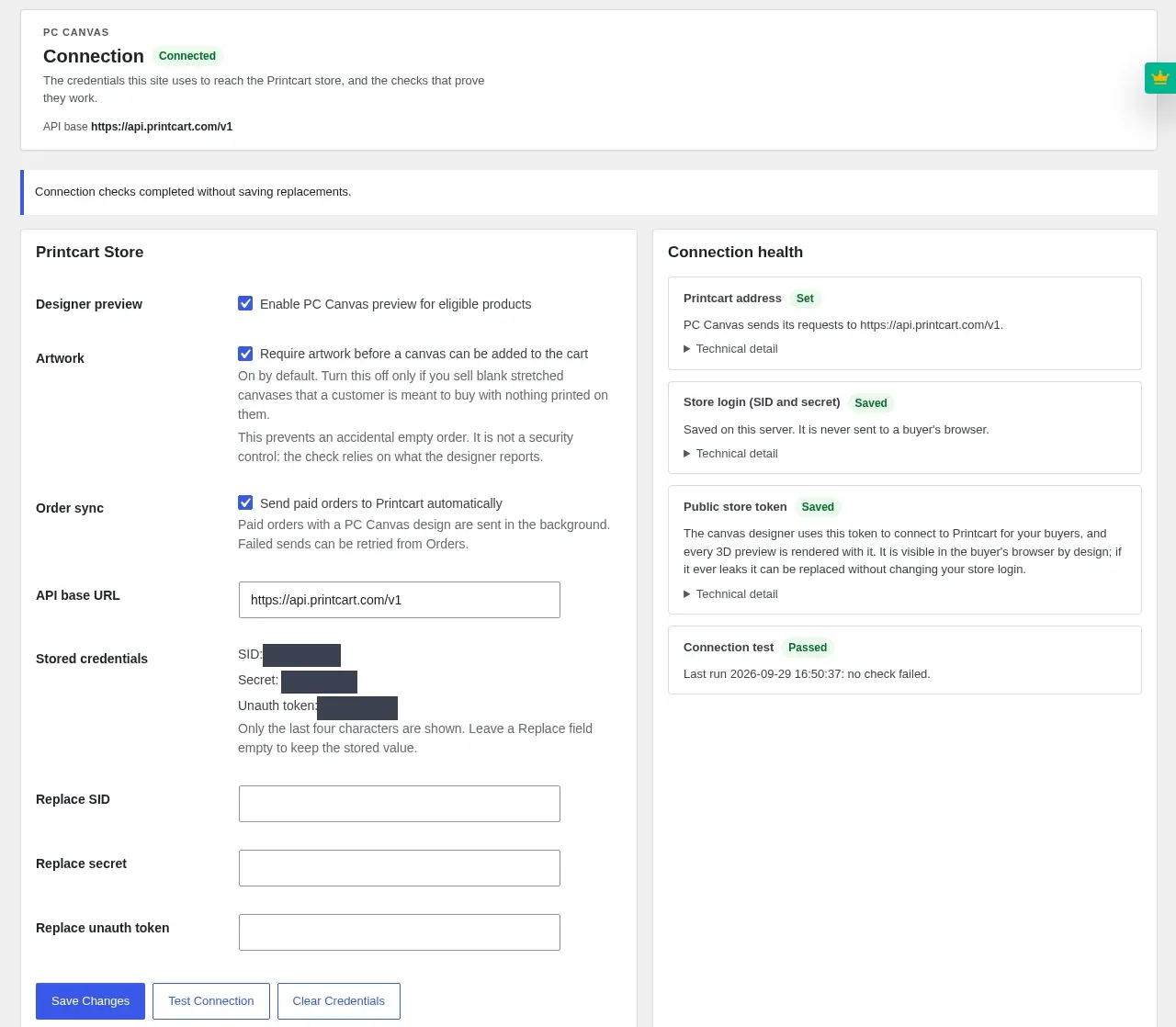Image resolution: width=1176 pixels, height=1027 pixels.
Task: Click the Saved badge beside Public store token
Action: coord(818,507)
